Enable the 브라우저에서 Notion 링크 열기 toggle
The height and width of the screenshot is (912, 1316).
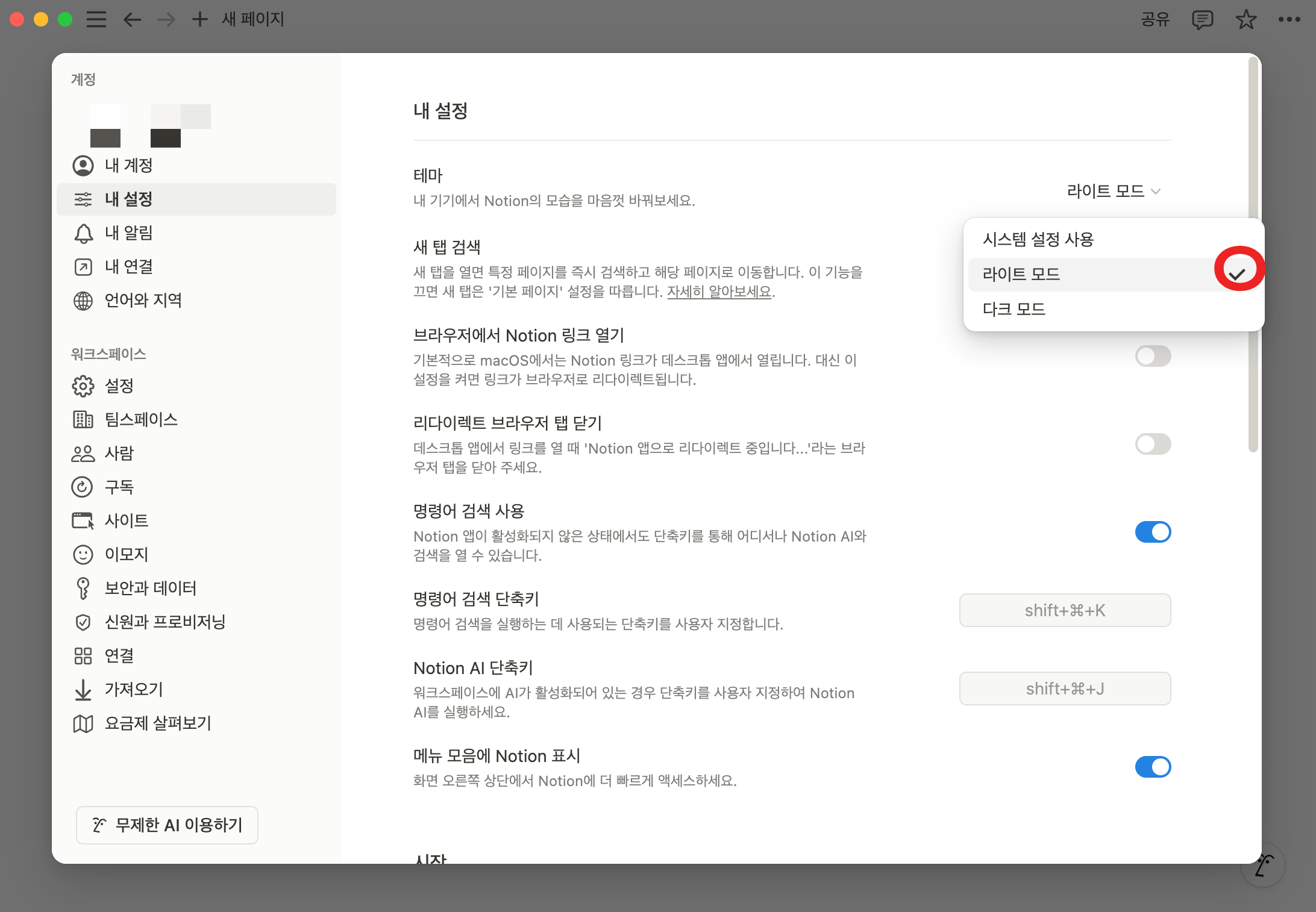[1152, 356]
